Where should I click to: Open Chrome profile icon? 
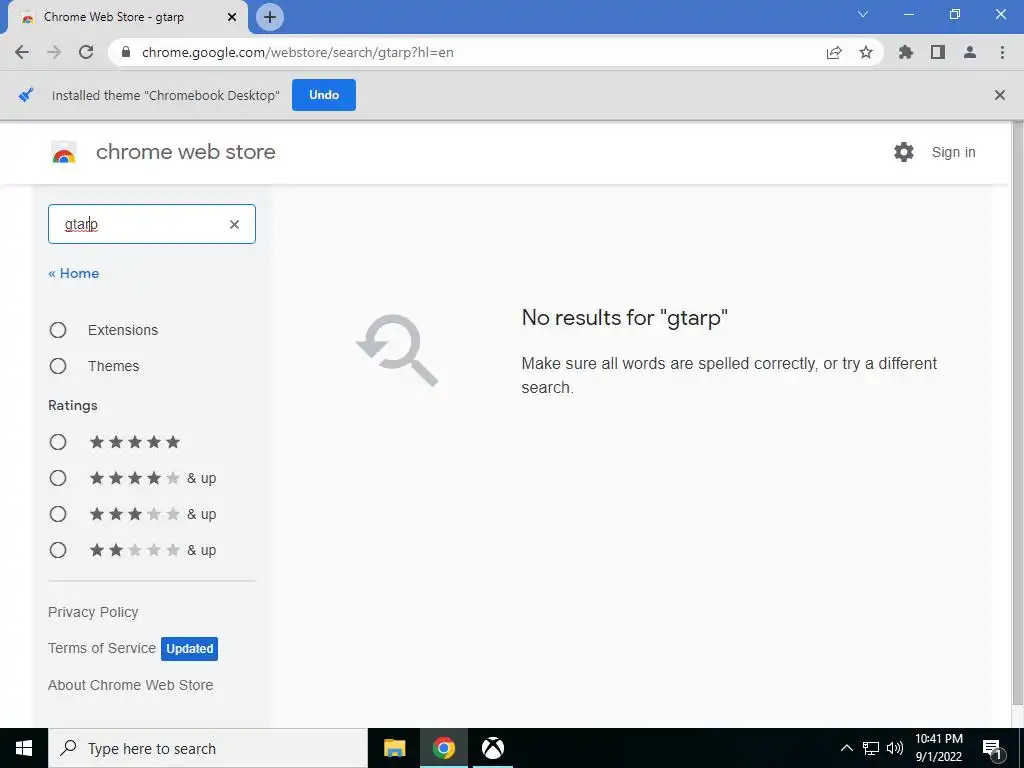coord(970,52)
